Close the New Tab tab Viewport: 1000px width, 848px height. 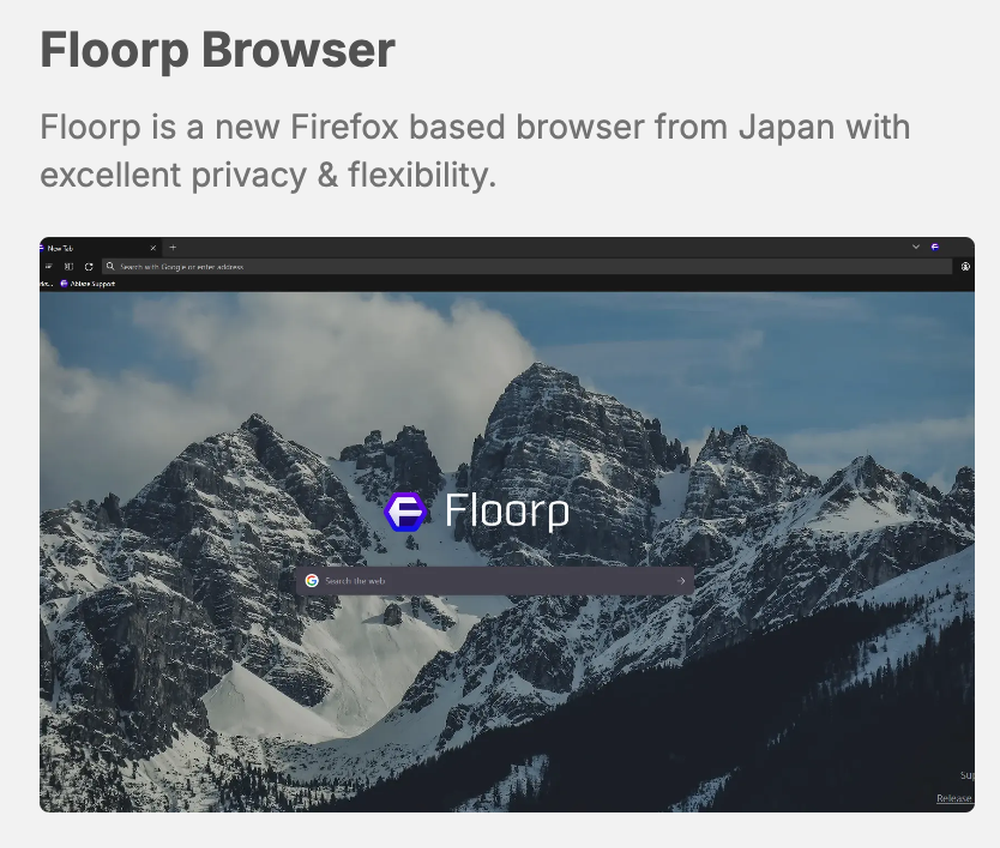point(153,247)
